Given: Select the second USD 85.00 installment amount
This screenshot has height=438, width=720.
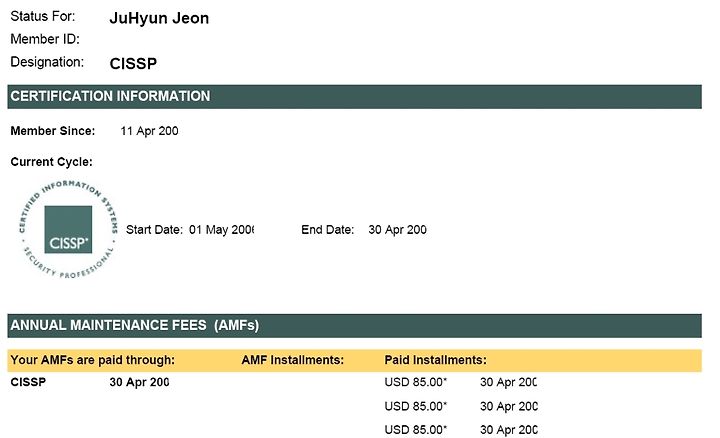Looking at the screenshot, I should click(416, 406).
